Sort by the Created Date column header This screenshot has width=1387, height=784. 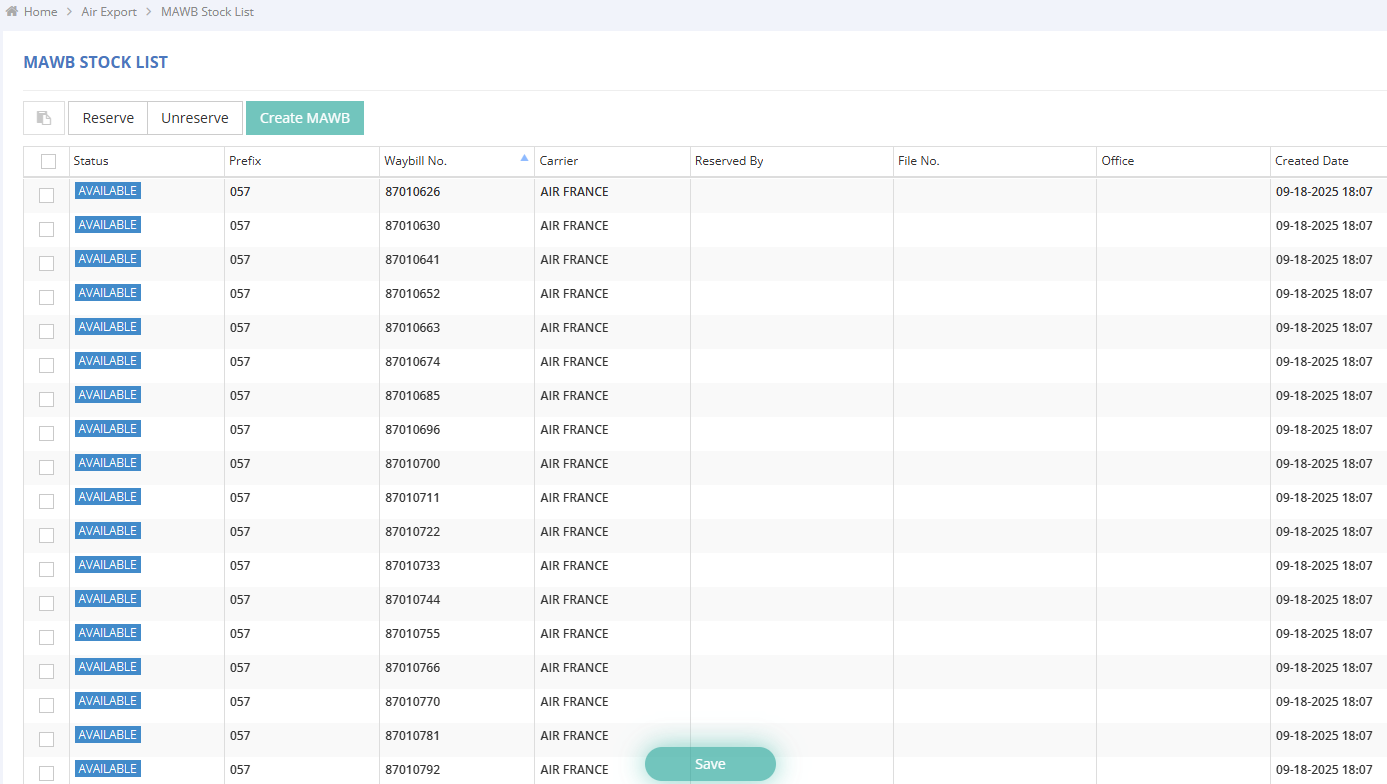[1311, 161]
